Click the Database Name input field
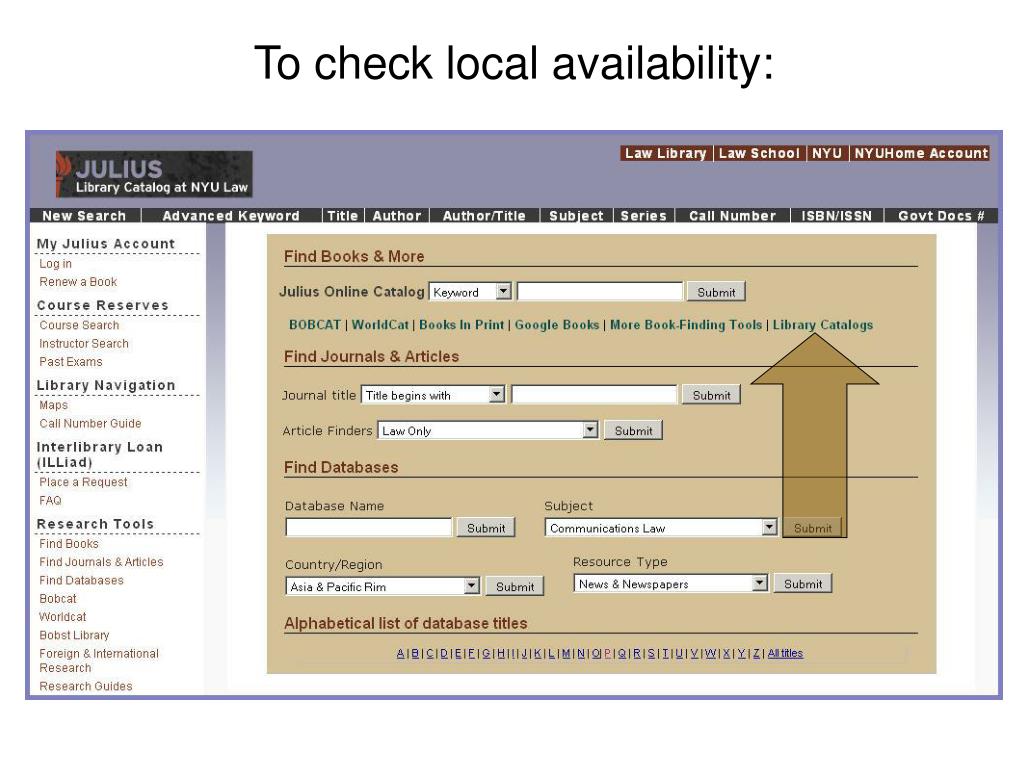Screen dimensions: 1024x768 (x=368, y=528)
